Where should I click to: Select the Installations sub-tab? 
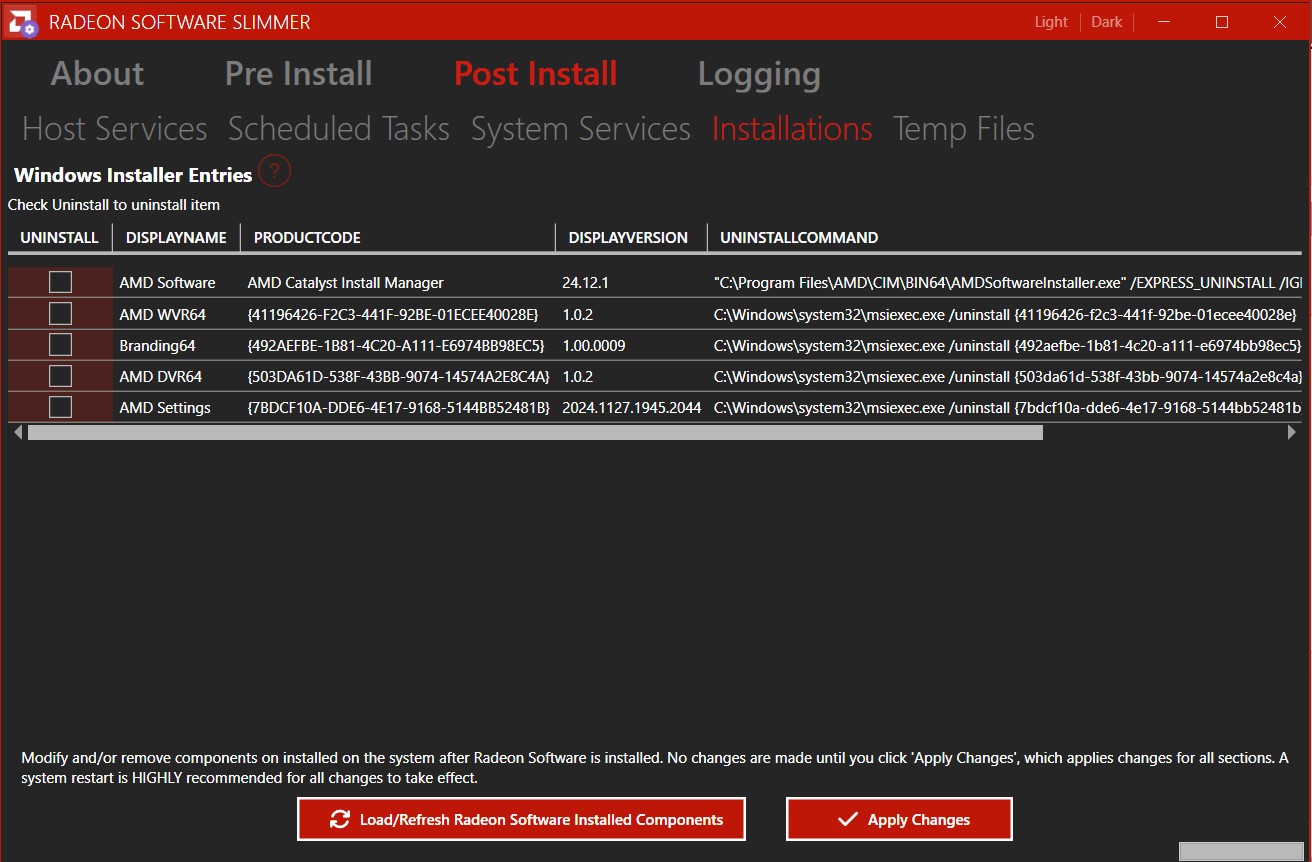(792, 129)
